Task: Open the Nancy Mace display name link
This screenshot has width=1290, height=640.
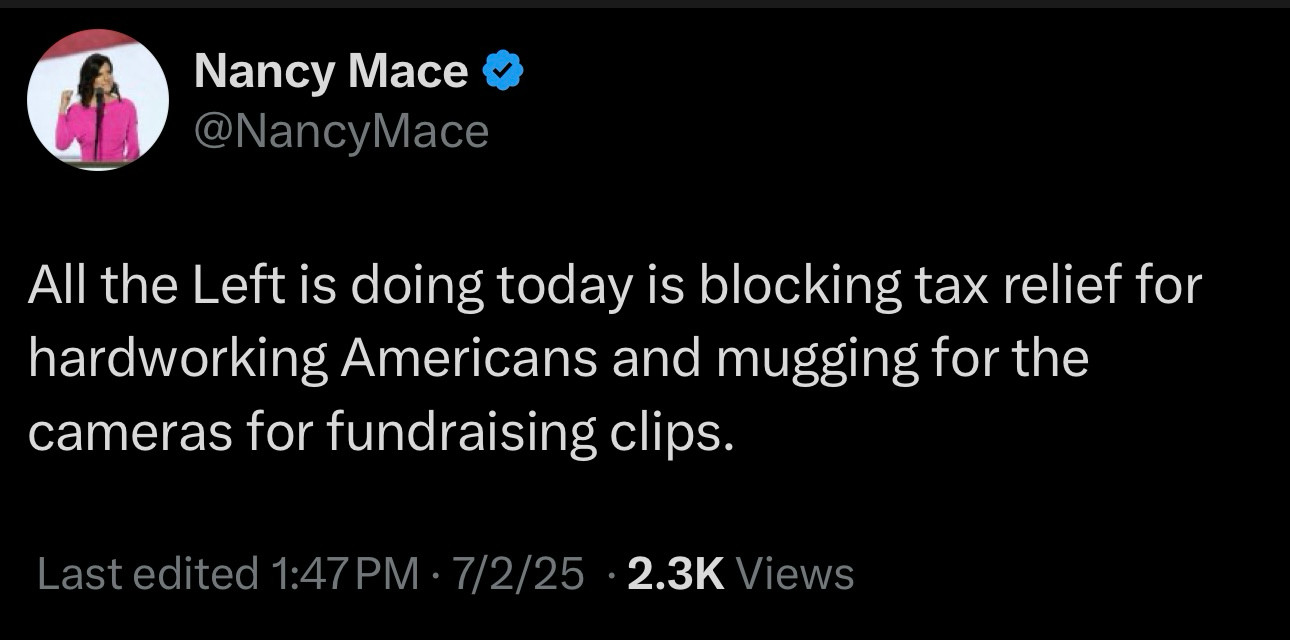Action: pyautogui.click(x=331, y=71)
